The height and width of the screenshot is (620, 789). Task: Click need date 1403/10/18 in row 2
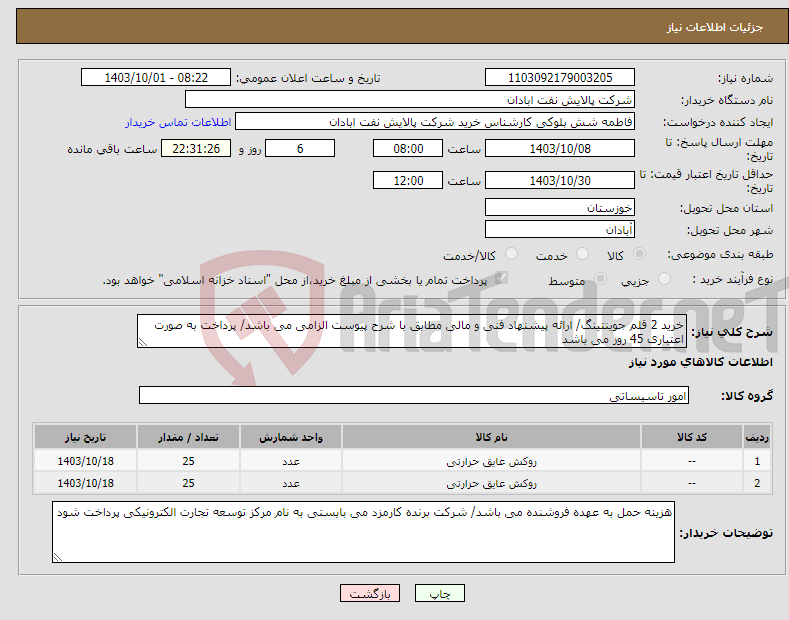(86, 483)
